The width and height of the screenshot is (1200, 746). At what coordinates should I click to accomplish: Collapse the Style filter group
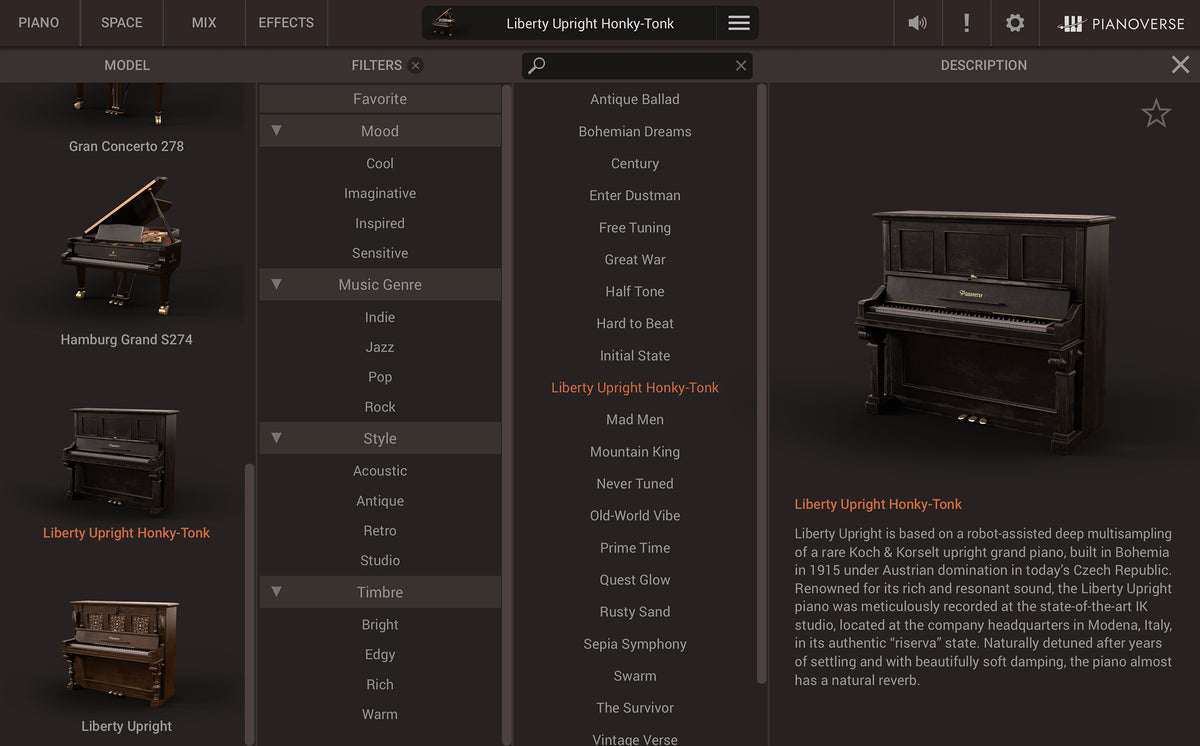(276, 438)
